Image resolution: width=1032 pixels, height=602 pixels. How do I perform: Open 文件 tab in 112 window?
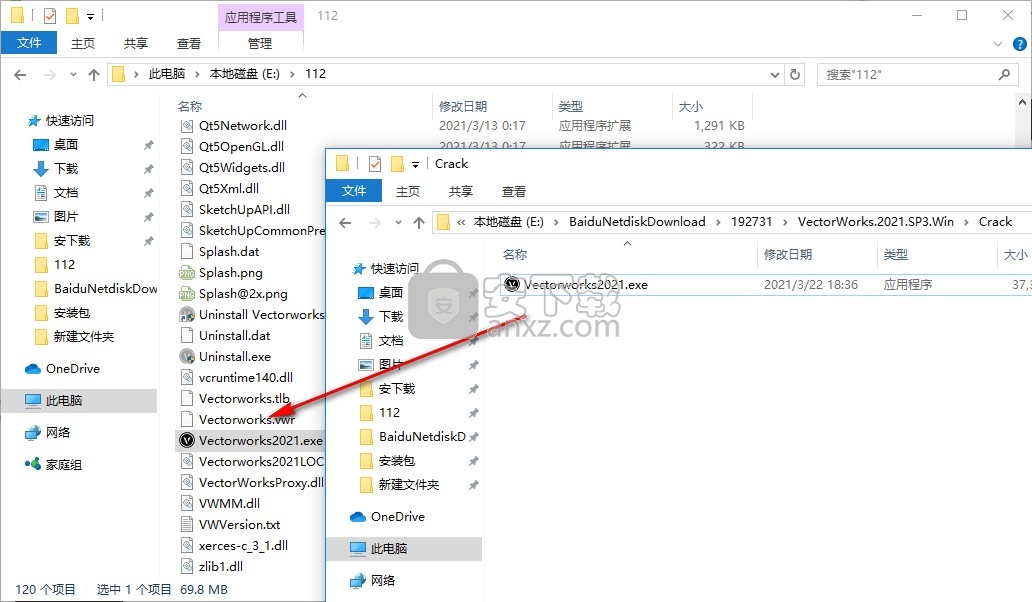click(x=29, y=43)
